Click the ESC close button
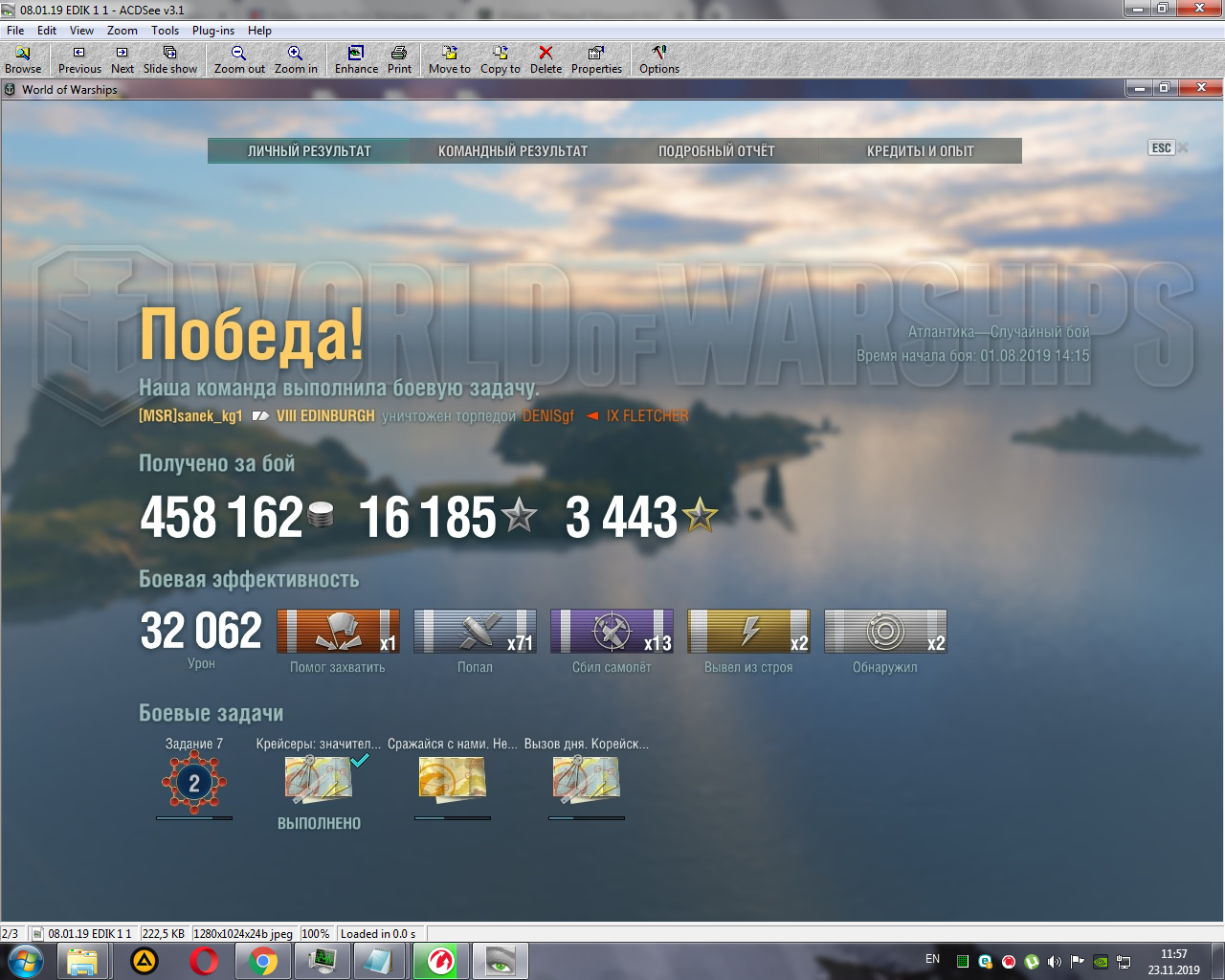Image resolution: width=1225 pixels, height=980 pixels. click(1162, 147)
